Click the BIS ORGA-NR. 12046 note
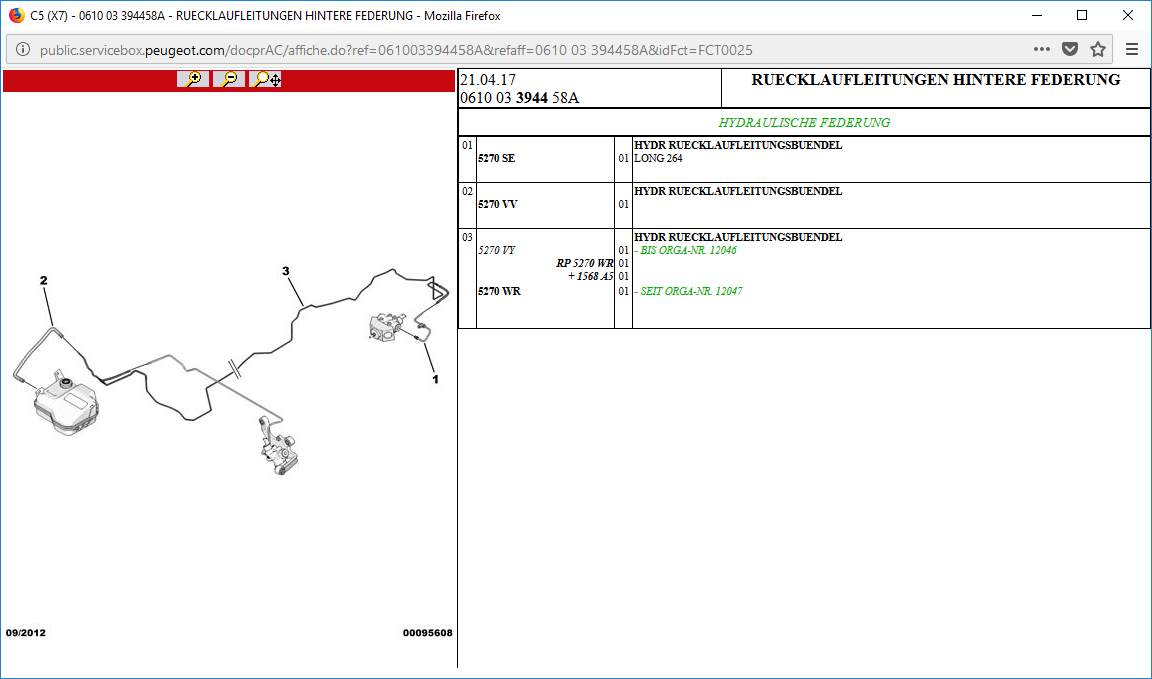Screen dimensions: 1152x679 [685, 251]
